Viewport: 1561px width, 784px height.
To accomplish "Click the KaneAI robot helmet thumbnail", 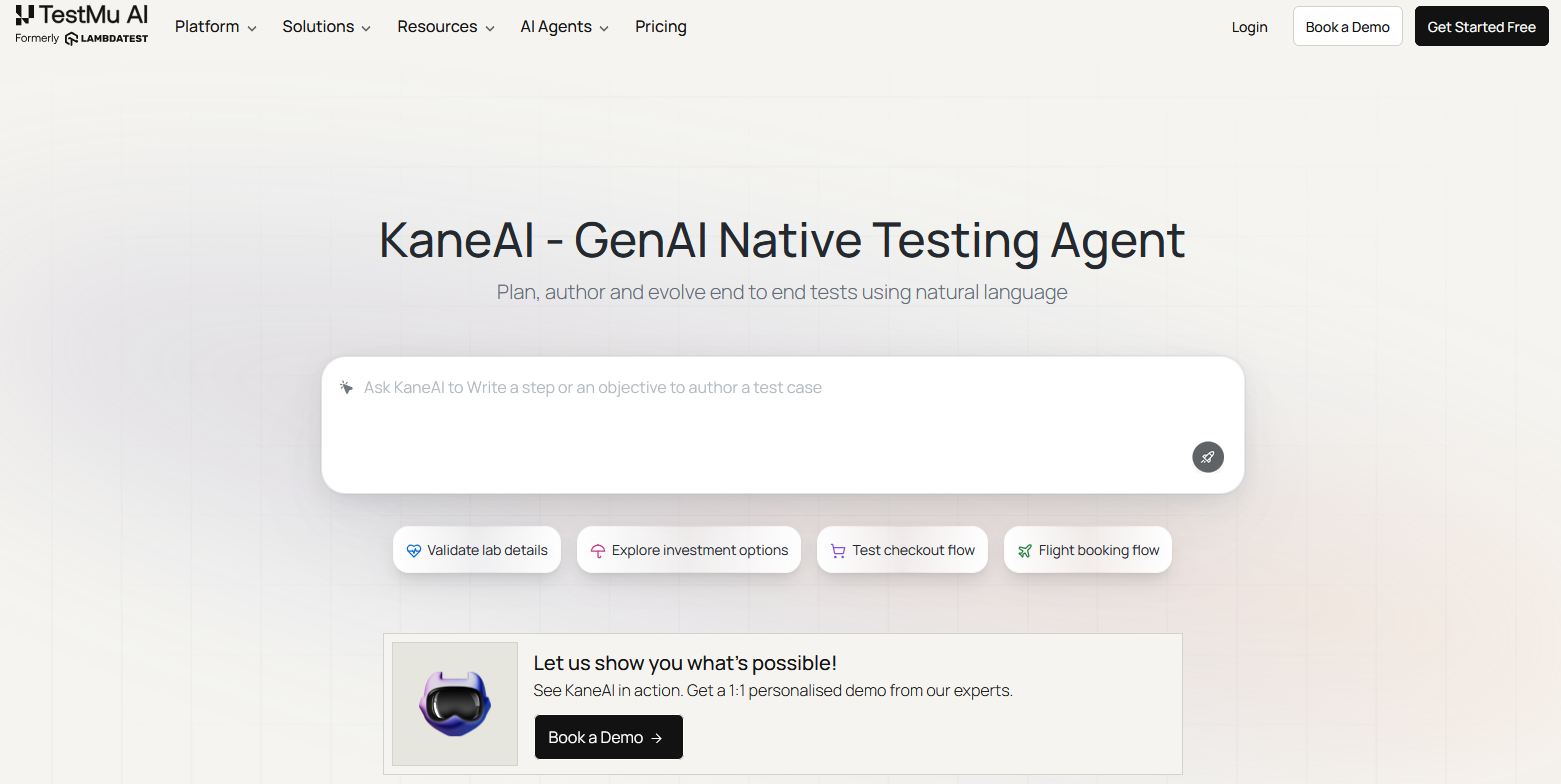I will [455, 704].
